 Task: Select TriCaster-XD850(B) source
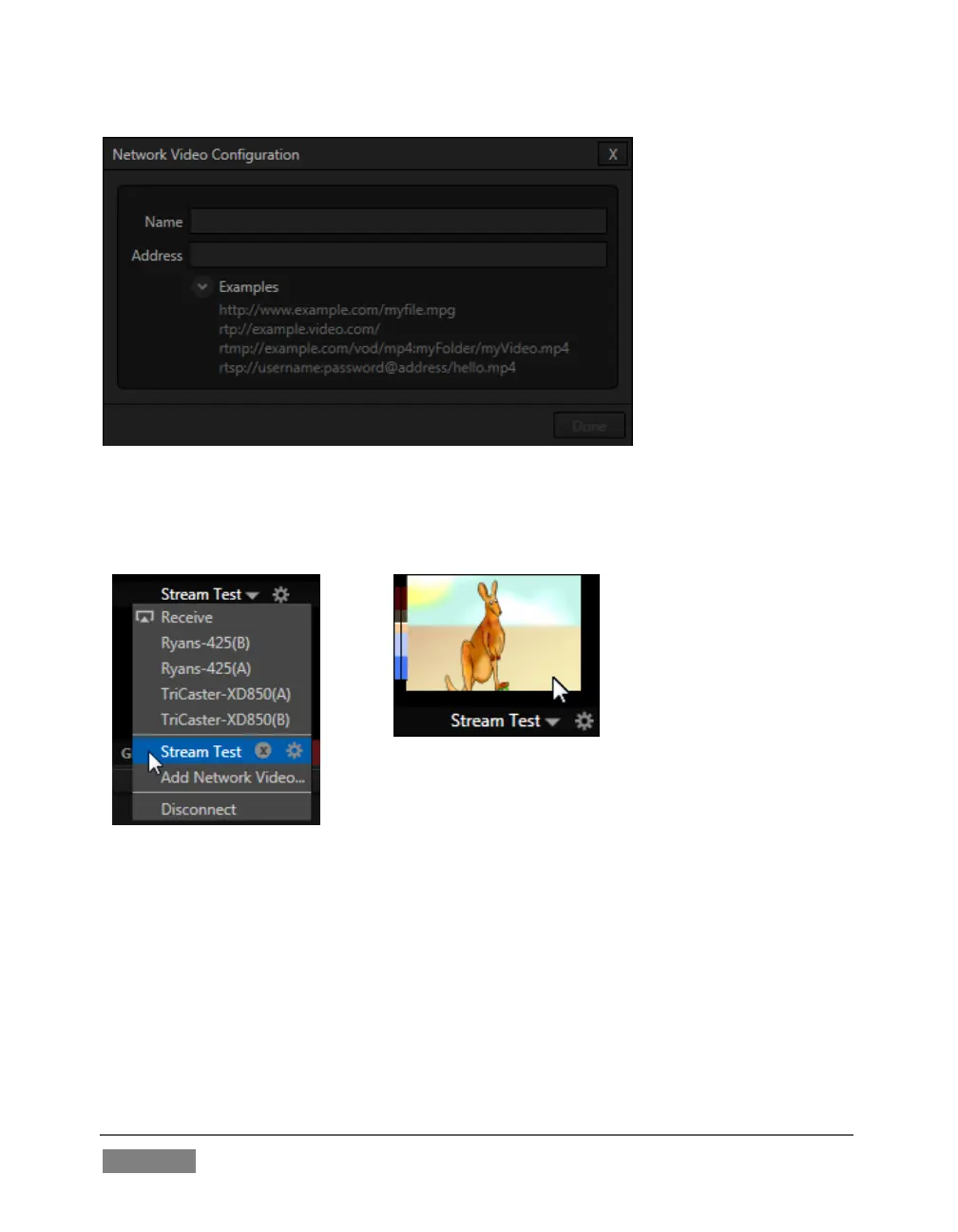(x=221, y=720)
